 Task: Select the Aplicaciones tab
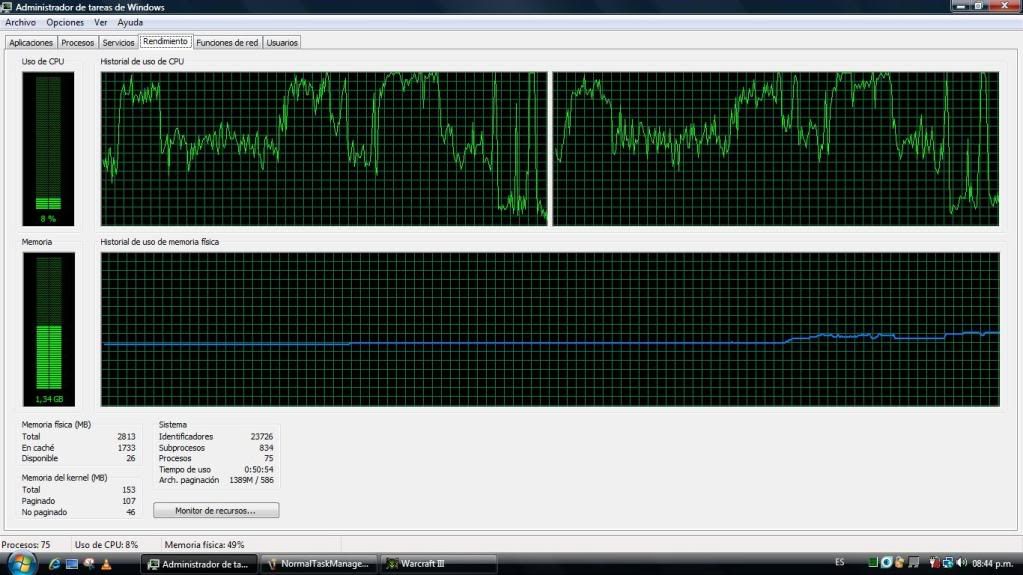(30, 43)
